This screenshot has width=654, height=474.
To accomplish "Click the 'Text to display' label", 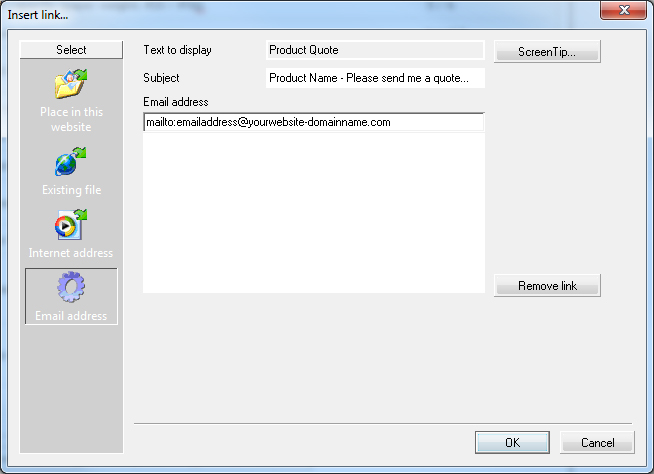I will click(178, 50).
